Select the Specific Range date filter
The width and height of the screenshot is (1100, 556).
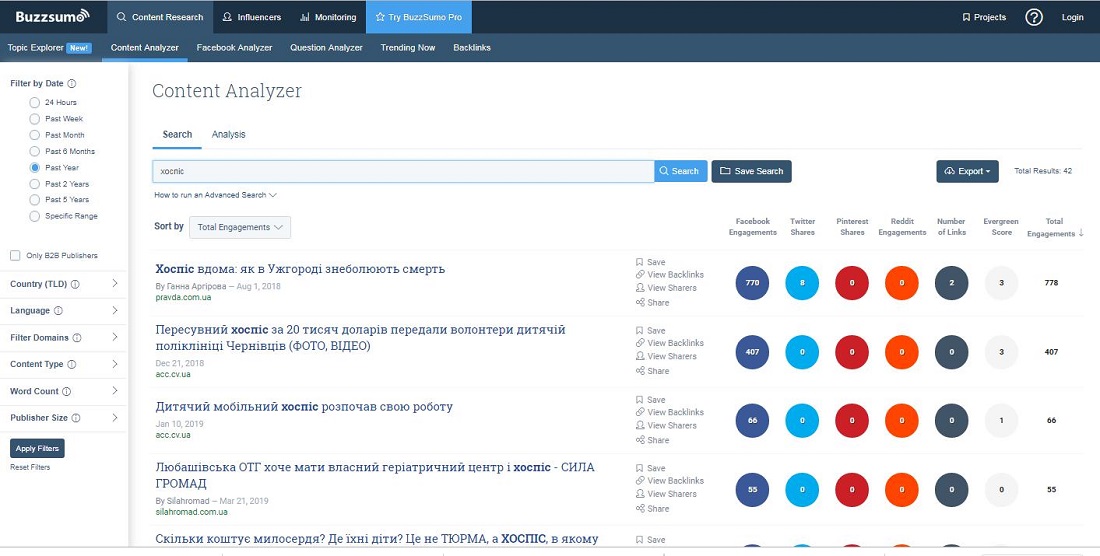[34, 217]
